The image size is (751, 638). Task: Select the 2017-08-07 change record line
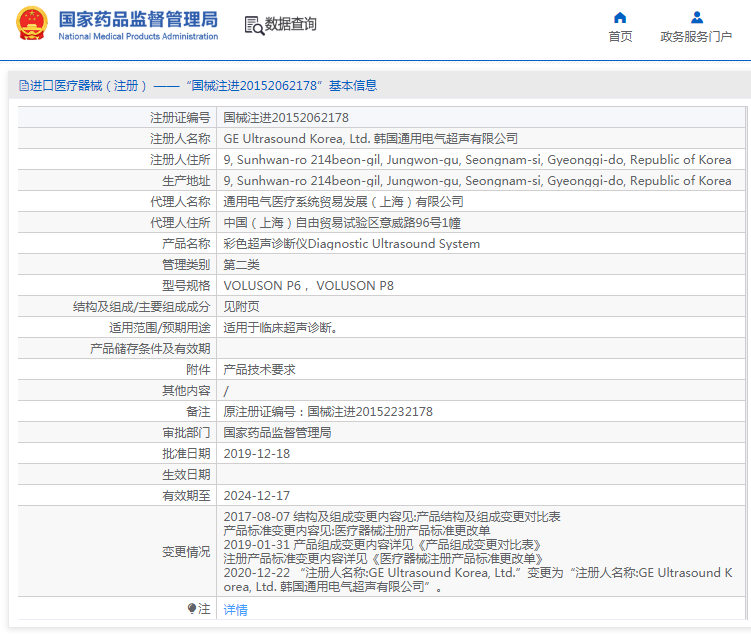pyautogui.click(x=392, y=517)
